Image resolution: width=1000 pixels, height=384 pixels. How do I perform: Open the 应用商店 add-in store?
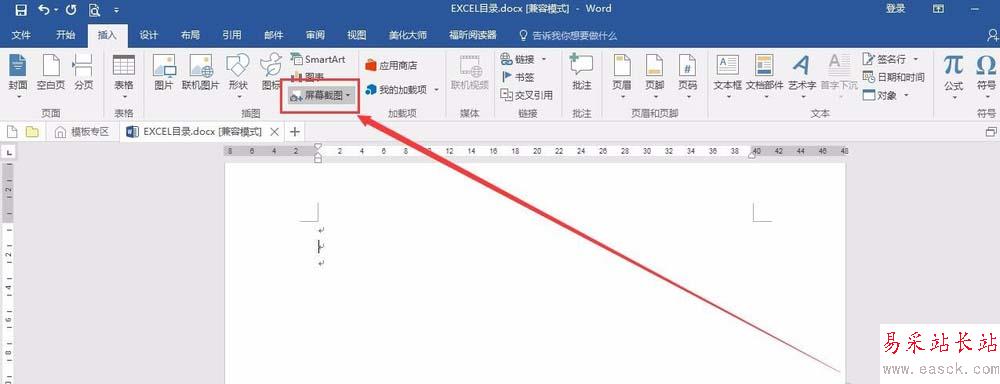[x=391, y=65]
